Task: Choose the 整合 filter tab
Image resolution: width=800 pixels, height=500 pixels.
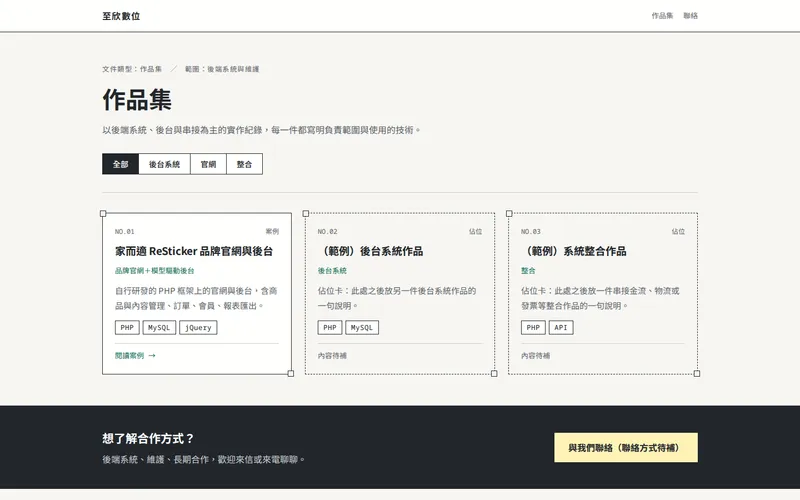Action: (x=244, y=164)
